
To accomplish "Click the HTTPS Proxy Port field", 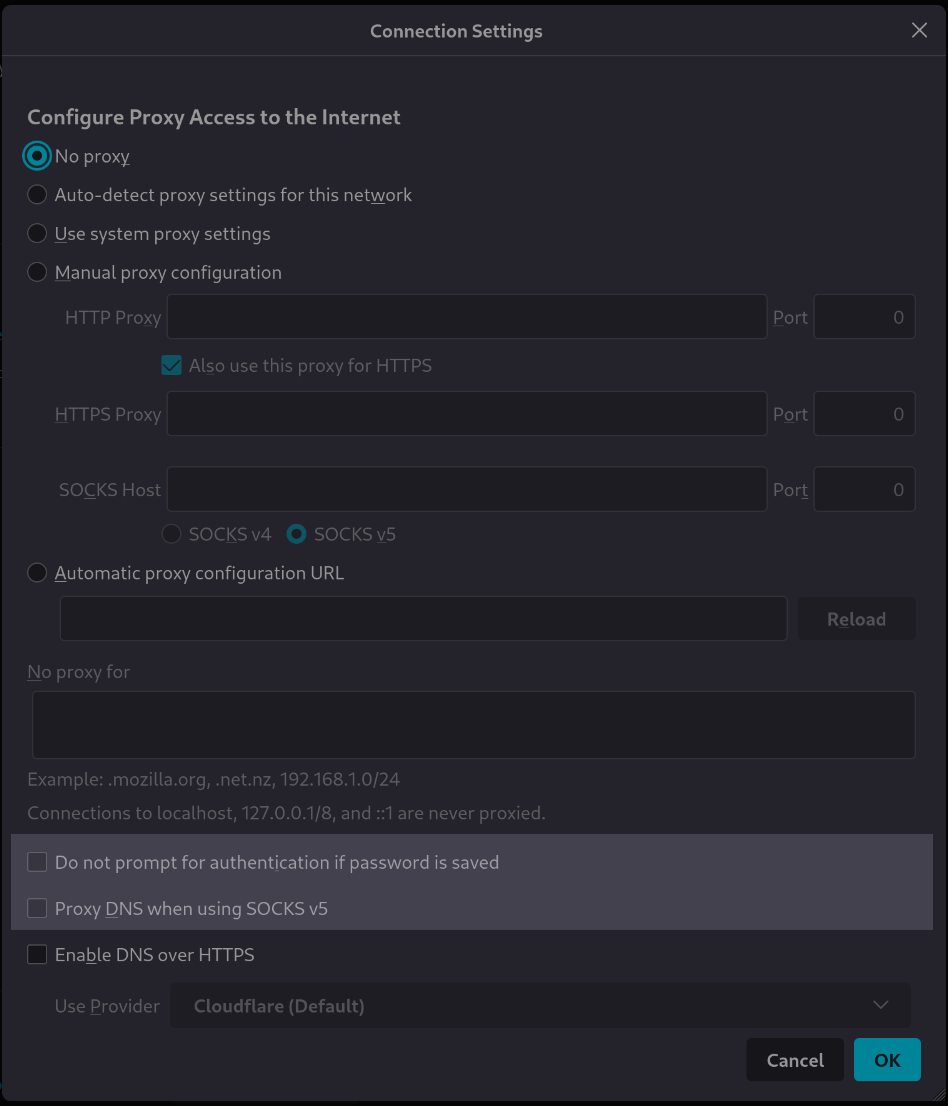I will [x=864, y=413].
